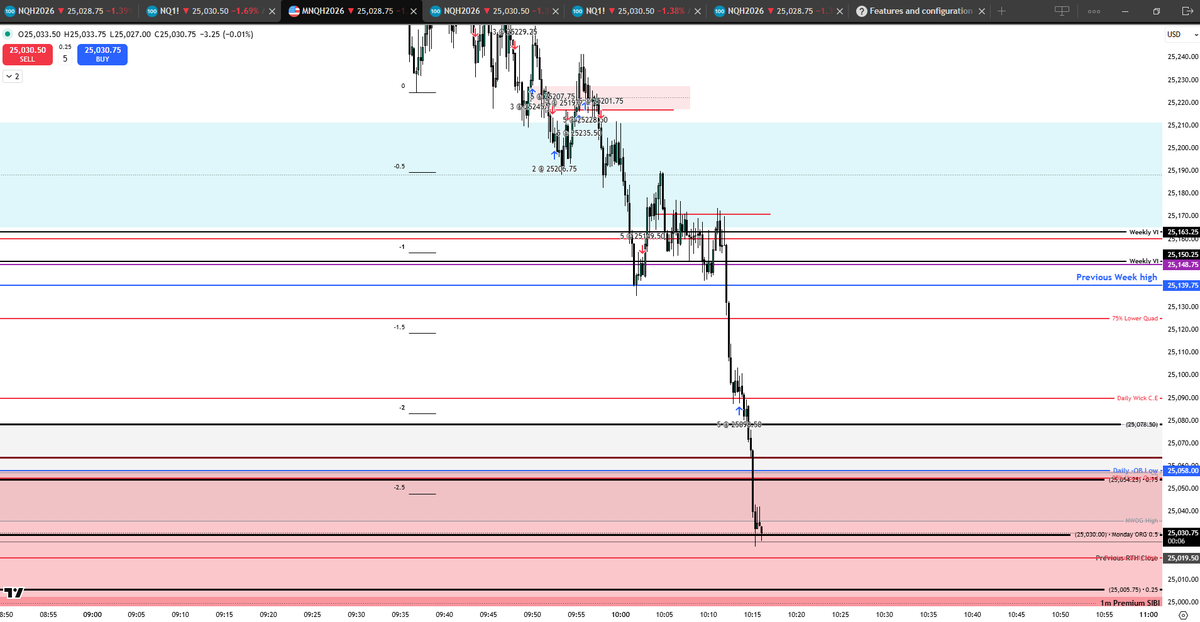Click Features and configuration help icon

click(x=862, y=11)
